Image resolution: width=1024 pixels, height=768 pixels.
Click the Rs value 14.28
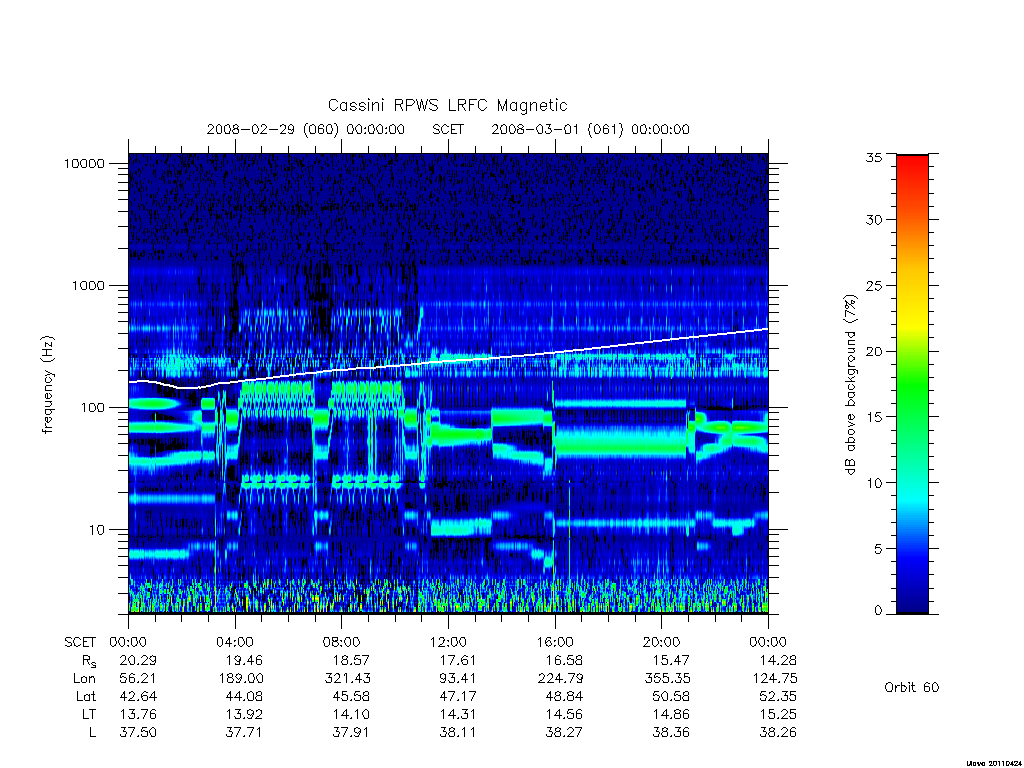click(778, 661)
